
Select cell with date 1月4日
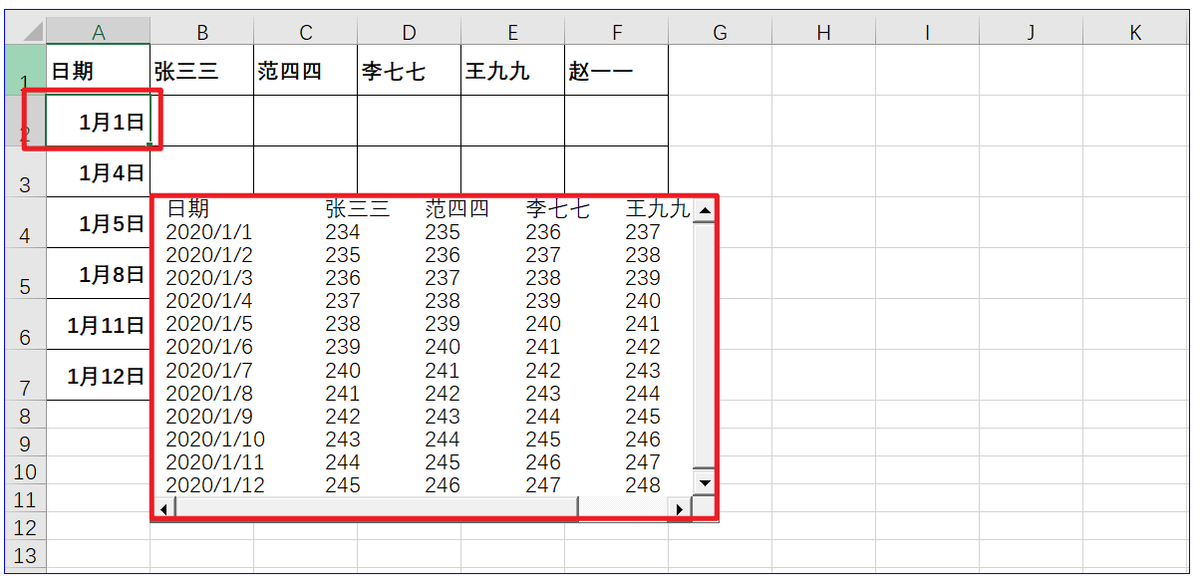[98, 172]
